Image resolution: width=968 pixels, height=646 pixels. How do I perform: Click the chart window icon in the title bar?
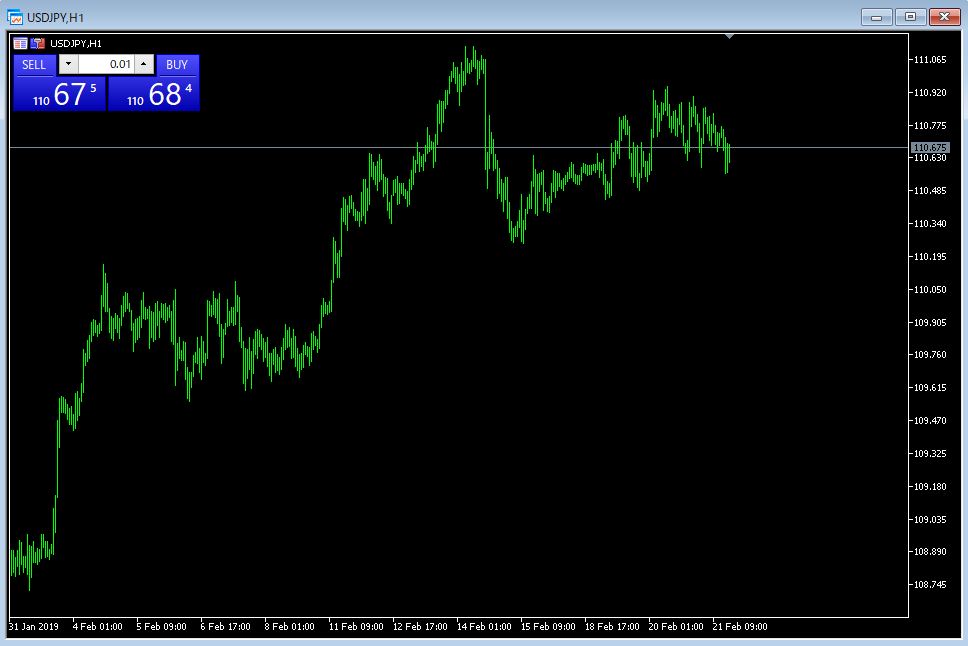[x=14, y=17]
